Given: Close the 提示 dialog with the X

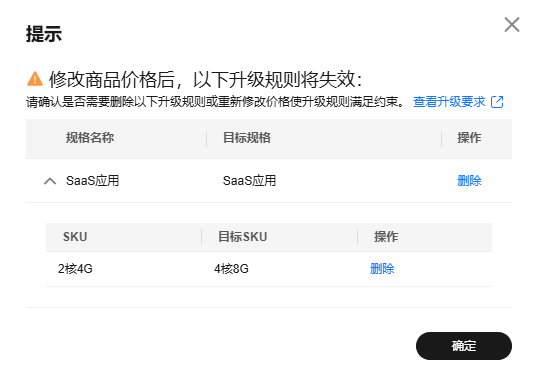Looking at the screenshot, I should pos(512,25).
